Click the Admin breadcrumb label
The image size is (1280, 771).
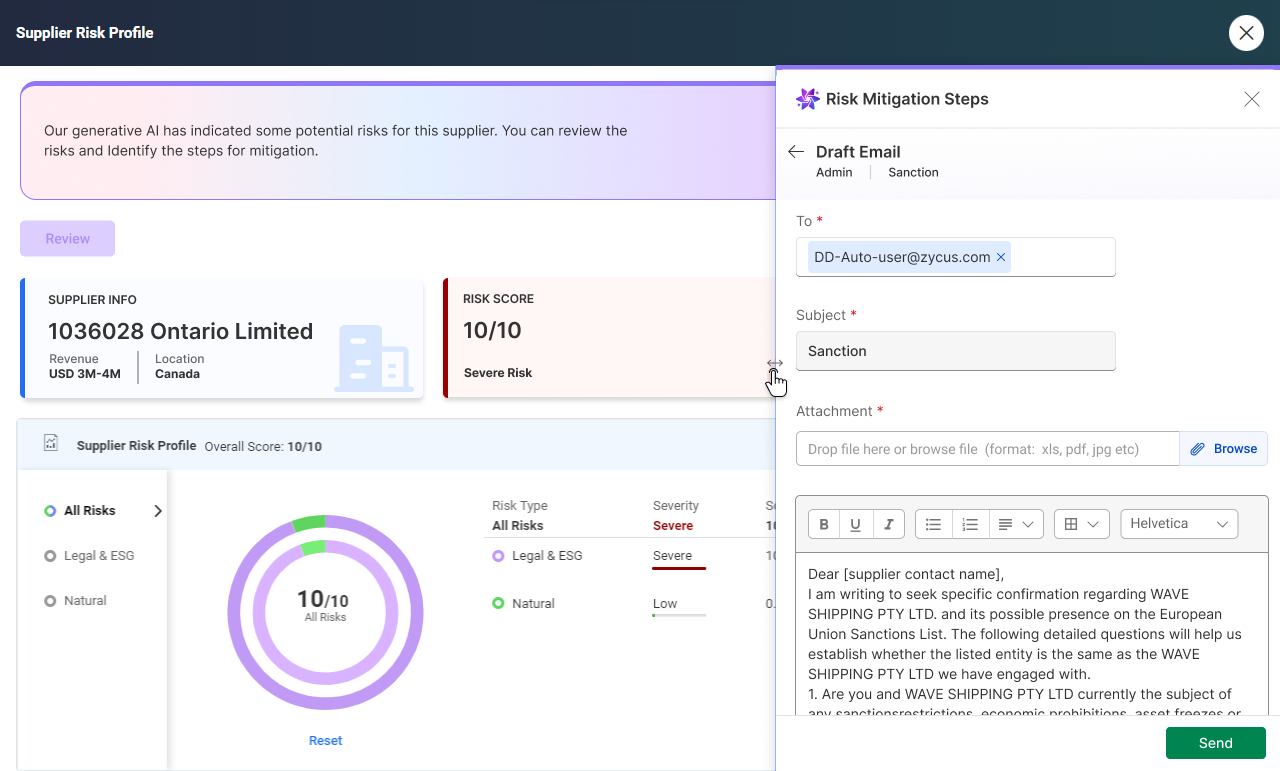[x=834, y=172]
